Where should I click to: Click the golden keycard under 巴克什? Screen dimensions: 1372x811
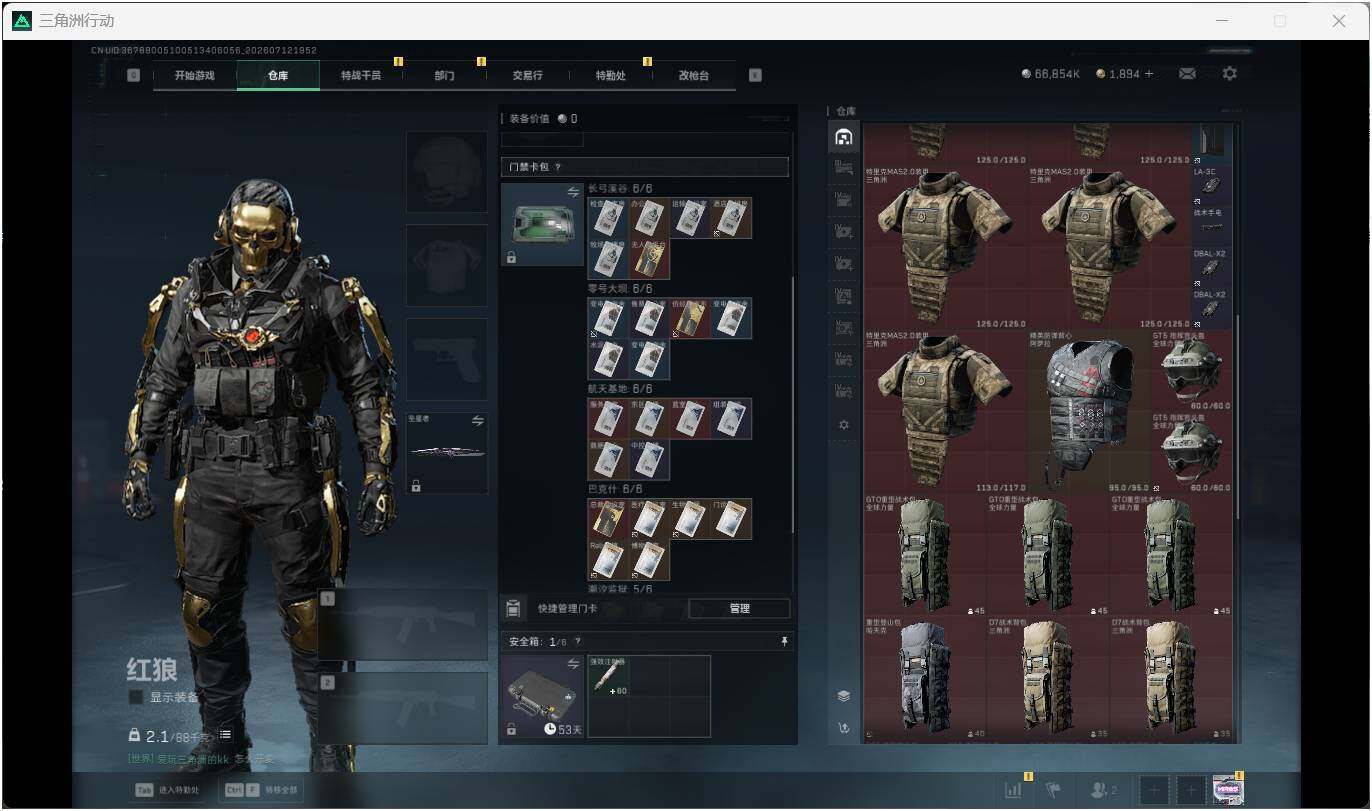608,519
